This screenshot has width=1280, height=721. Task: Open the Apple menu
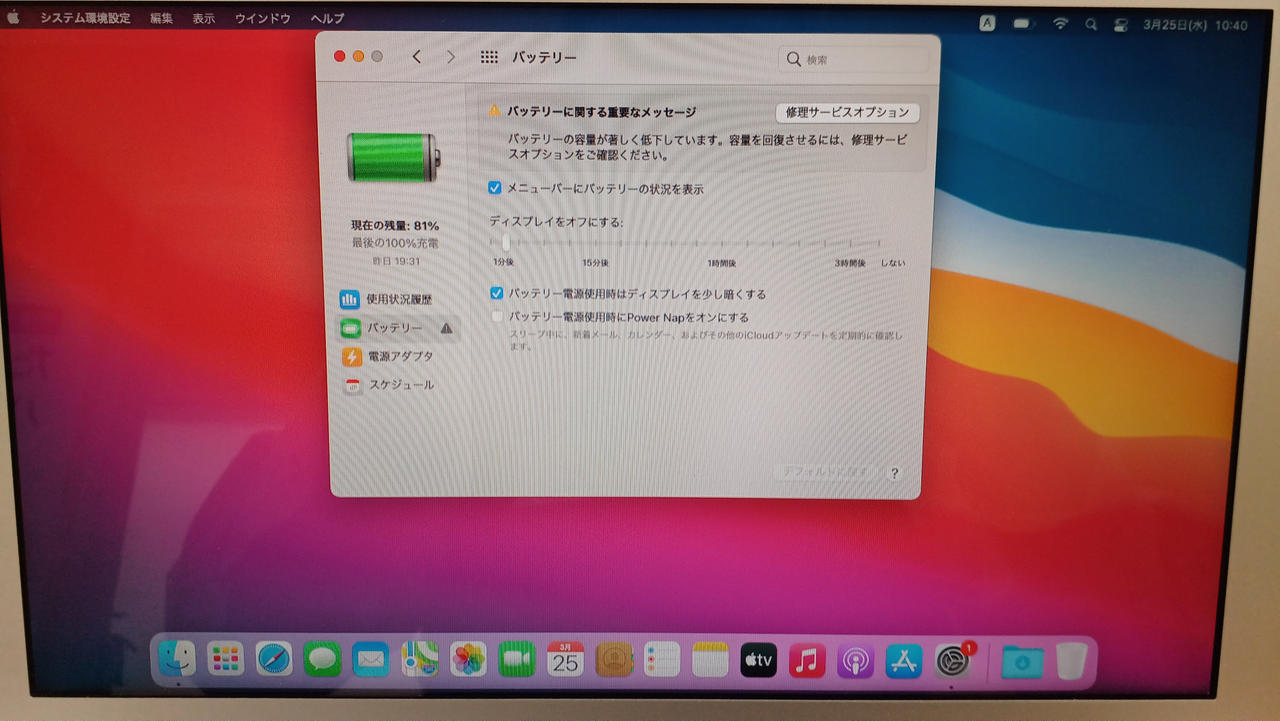(14, 18)
